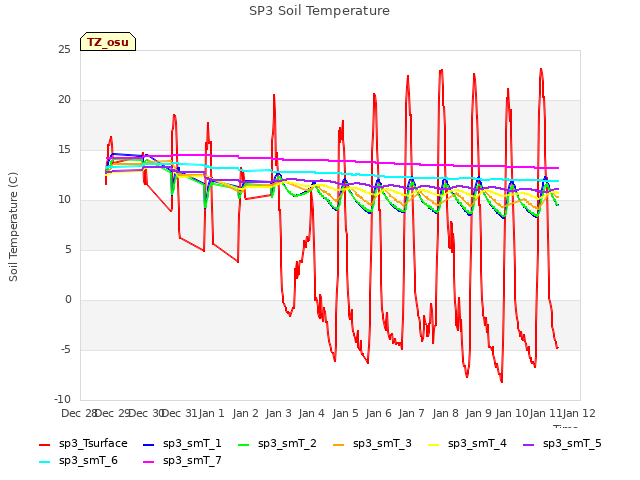640x480 pixels.
Task: Click the 25 y-axis tick label
Action: pyautogui.click(x=64, y=50)
